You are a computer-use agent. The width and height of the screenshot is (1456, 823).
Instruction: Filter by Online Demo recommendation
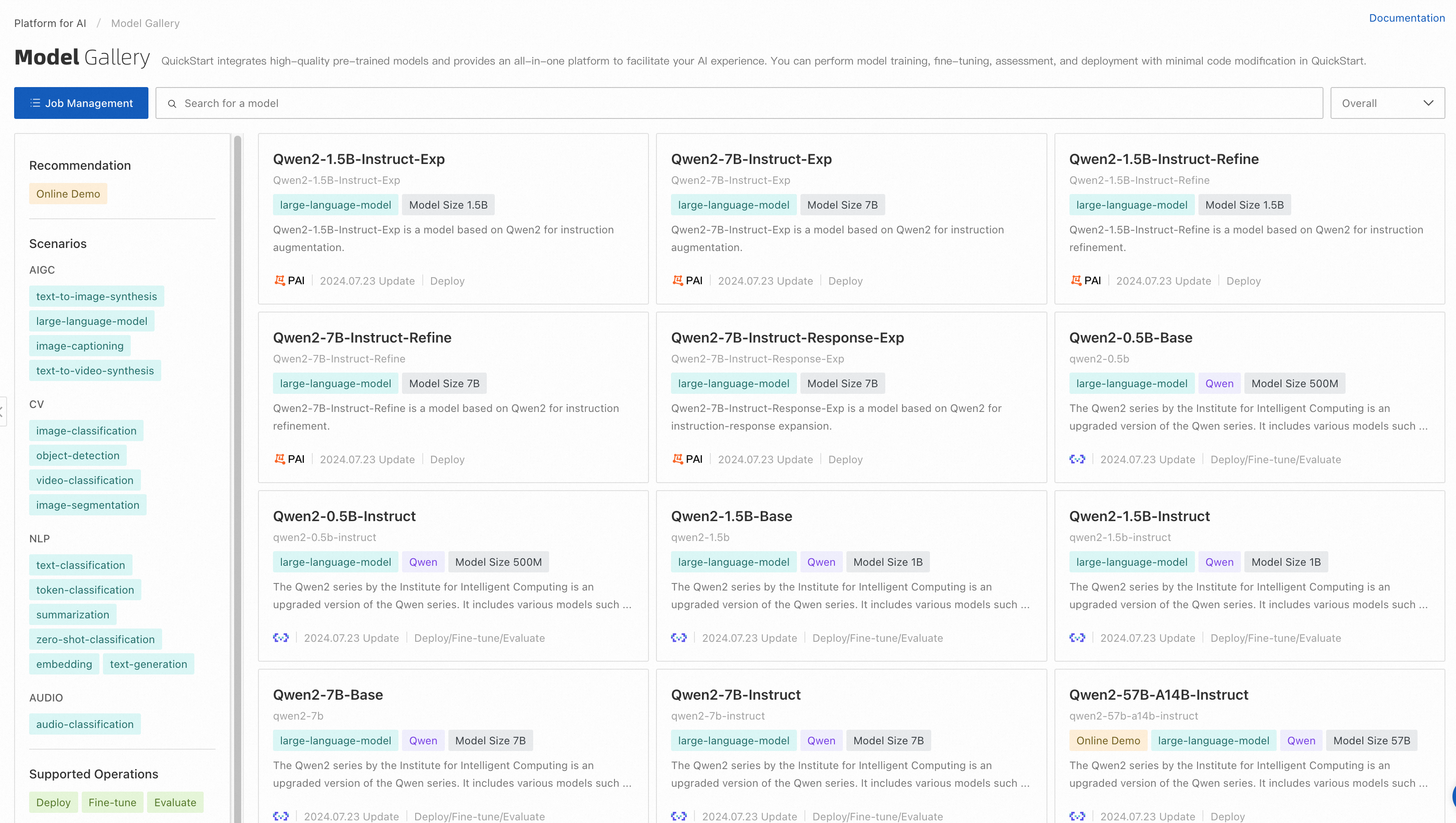[68, 194]
